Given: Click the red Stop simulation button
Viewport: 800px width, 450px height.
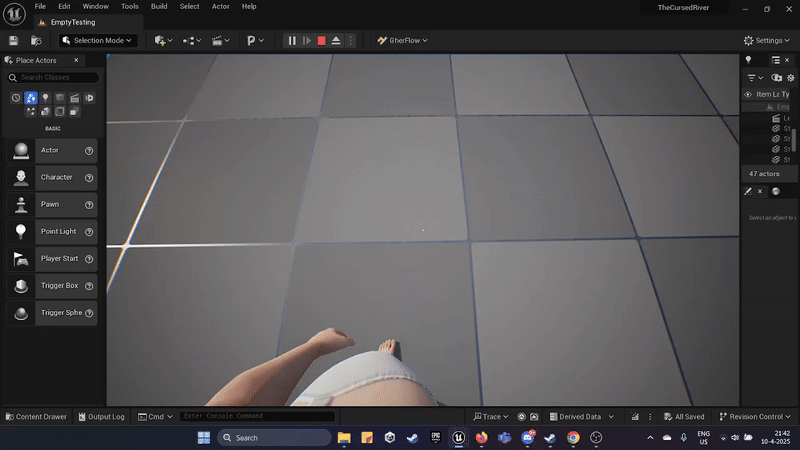Looking at the screenshot, I should point(321,41).
